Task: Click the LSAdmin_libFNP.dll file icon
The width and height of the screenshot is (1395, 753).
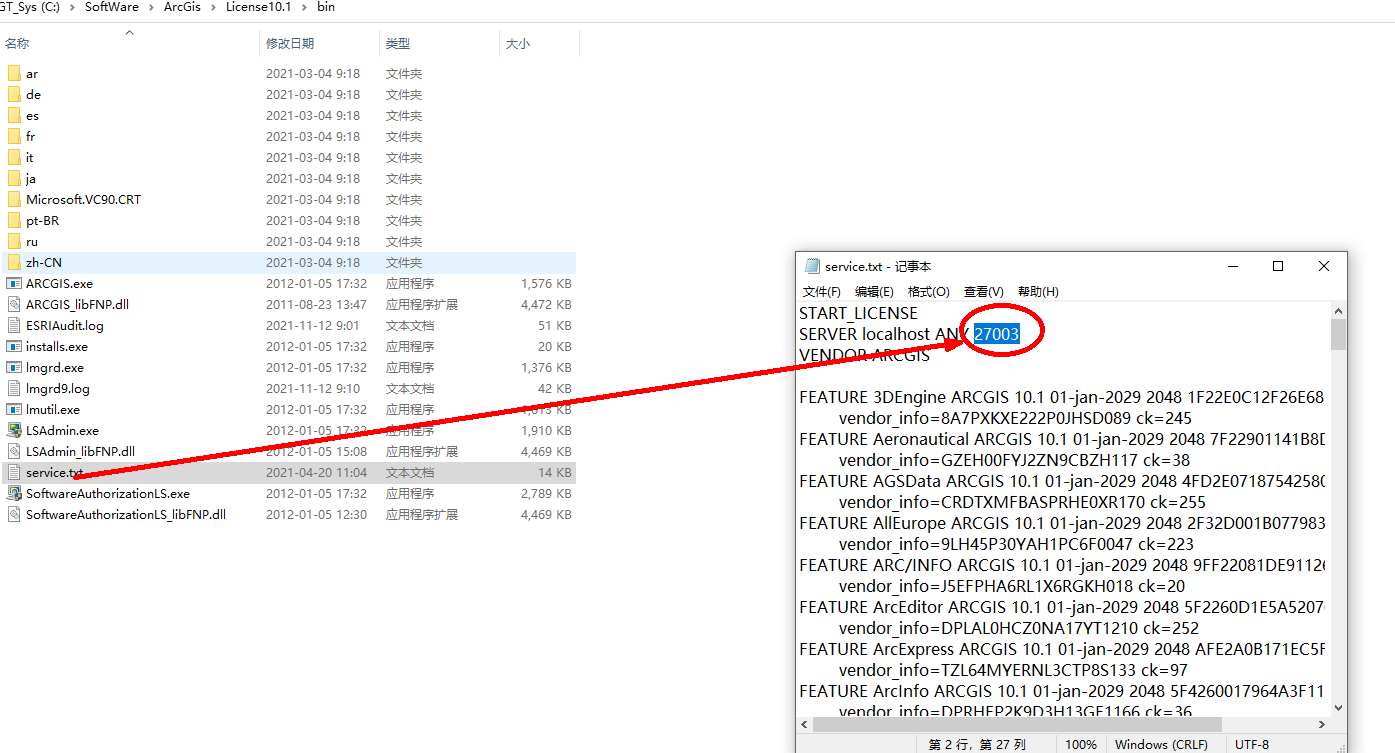Action: [x=14, y=451]
